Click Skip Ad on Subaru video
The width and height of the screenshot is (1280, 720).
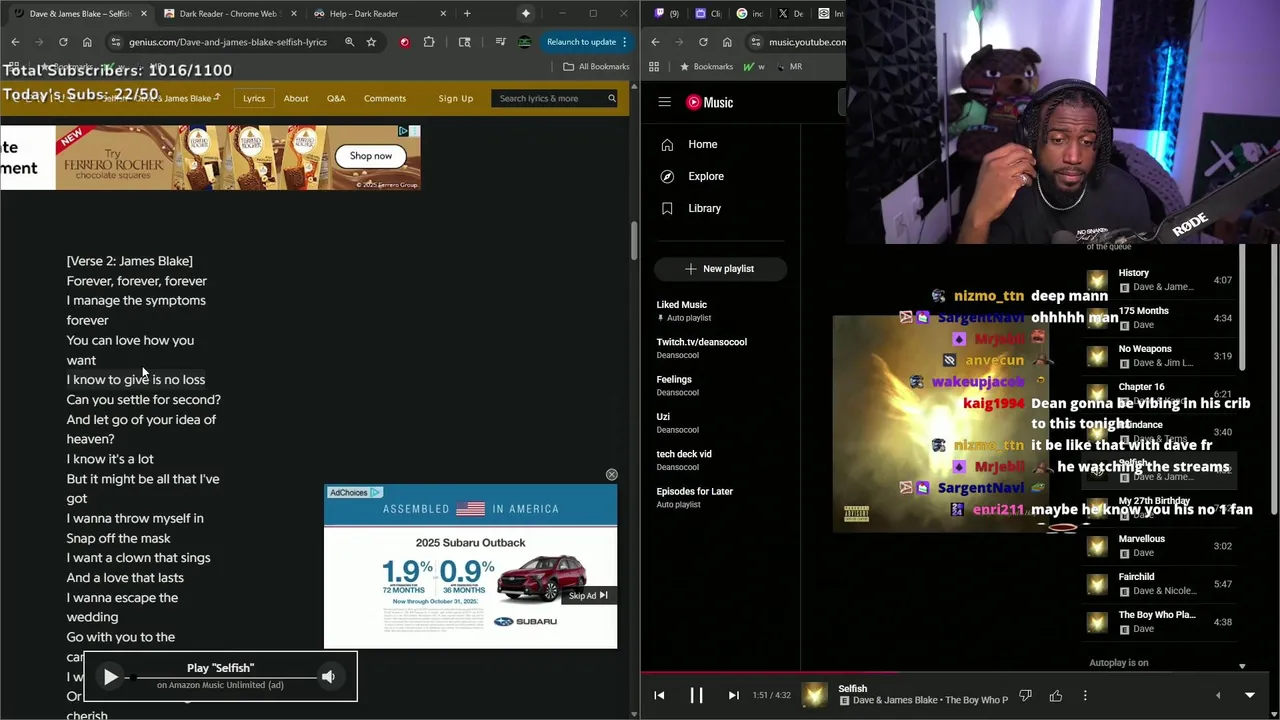tap(588, 595)
